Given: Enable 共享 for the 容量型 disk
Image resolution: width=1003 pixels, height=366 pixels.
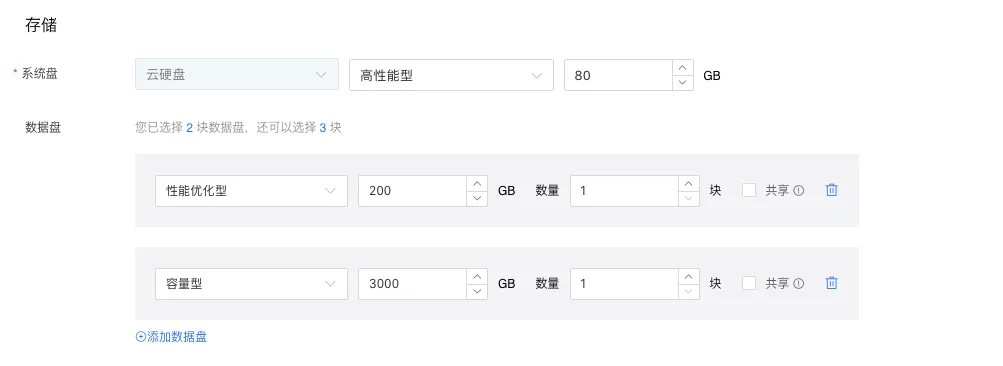Looking at the screenshot, I should (749, 283).
